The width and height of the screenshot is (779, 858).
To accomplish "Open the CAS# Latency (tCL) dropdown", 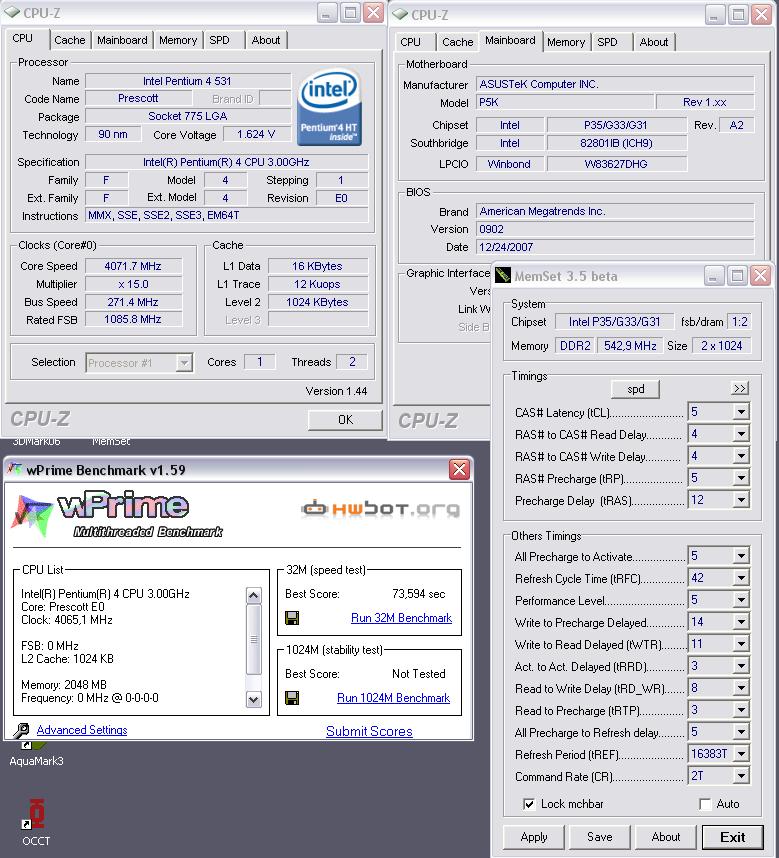I will 741,411.
